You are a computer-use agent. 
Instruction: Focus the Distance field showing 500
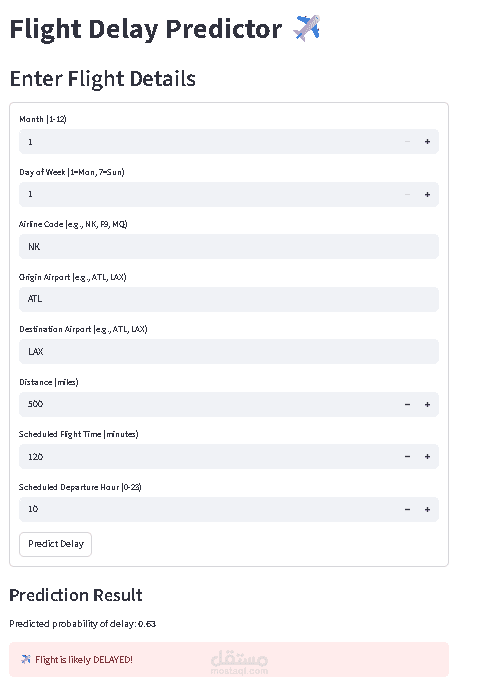click(208, 404)
